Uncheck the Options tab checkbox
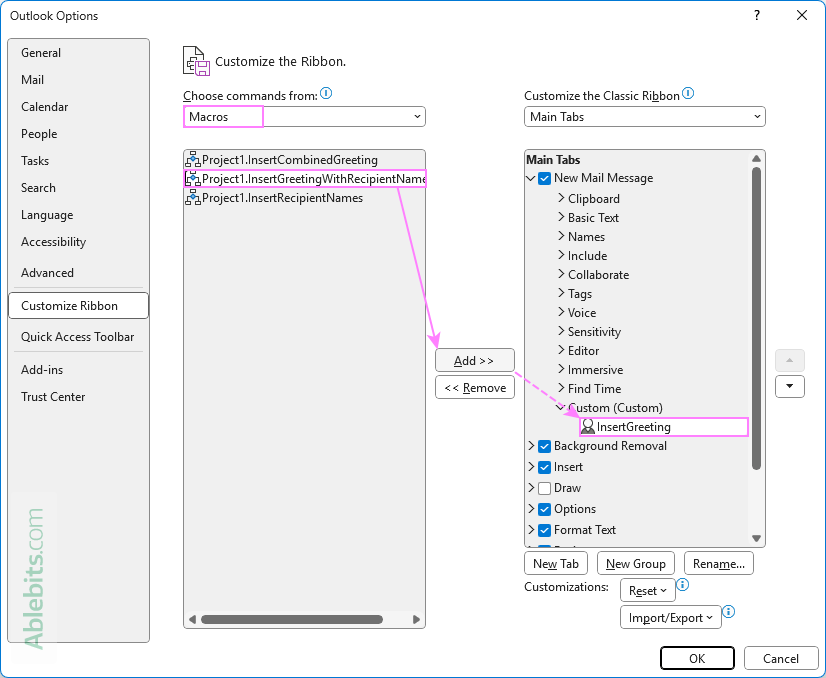The height and width of the screenshot is (678, 826). pyautogui.click(x=545, y=509)
